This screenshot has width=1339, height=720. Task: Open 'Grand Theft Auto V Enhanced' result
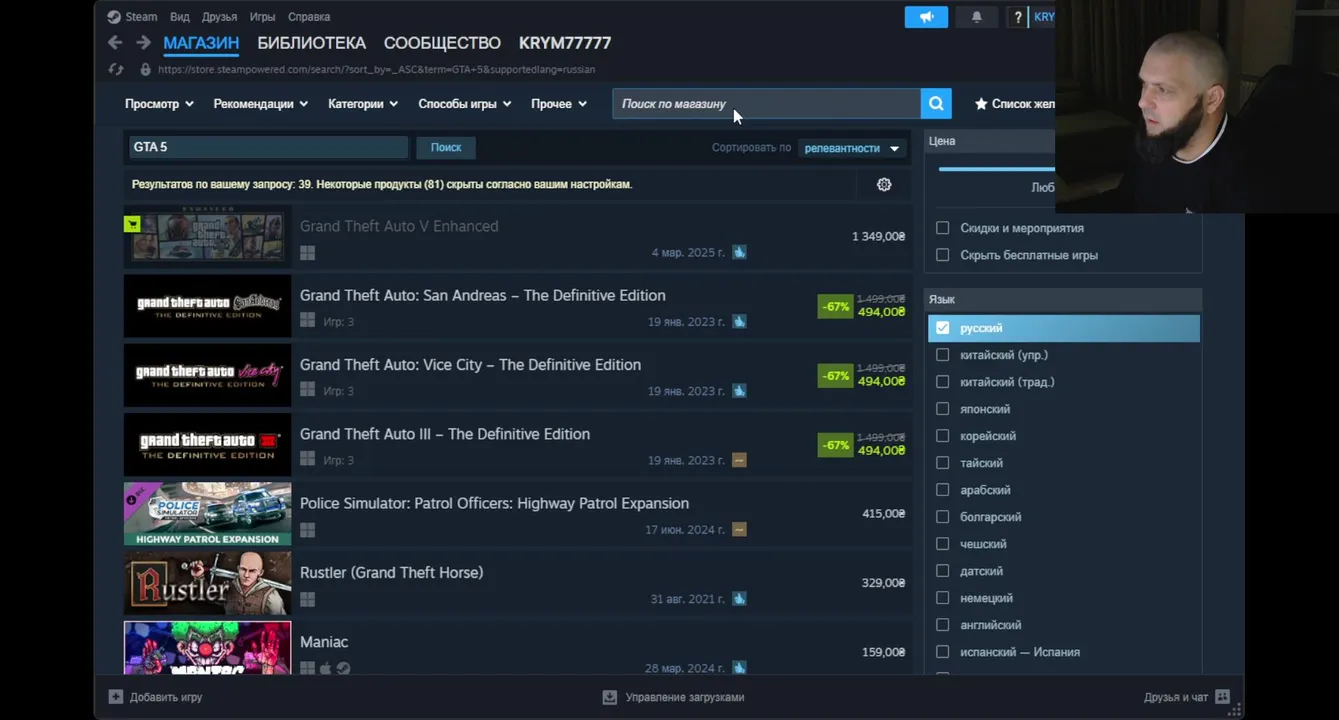pyautogui.click(x=517, y=237)
